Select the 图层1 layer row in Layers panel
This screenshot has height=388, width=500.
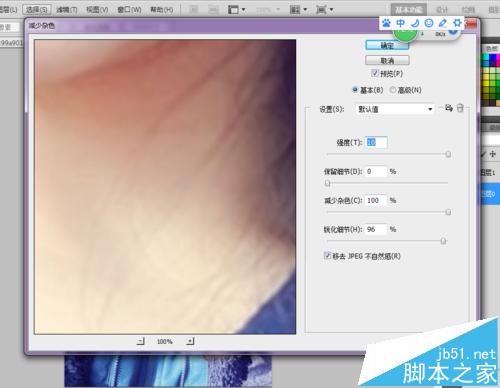pyautogui.click(x=490, y=172)
